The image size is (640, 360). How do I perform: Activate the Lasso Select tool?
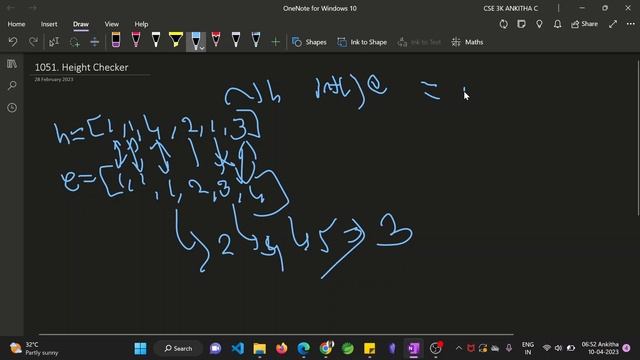point(74,42)
